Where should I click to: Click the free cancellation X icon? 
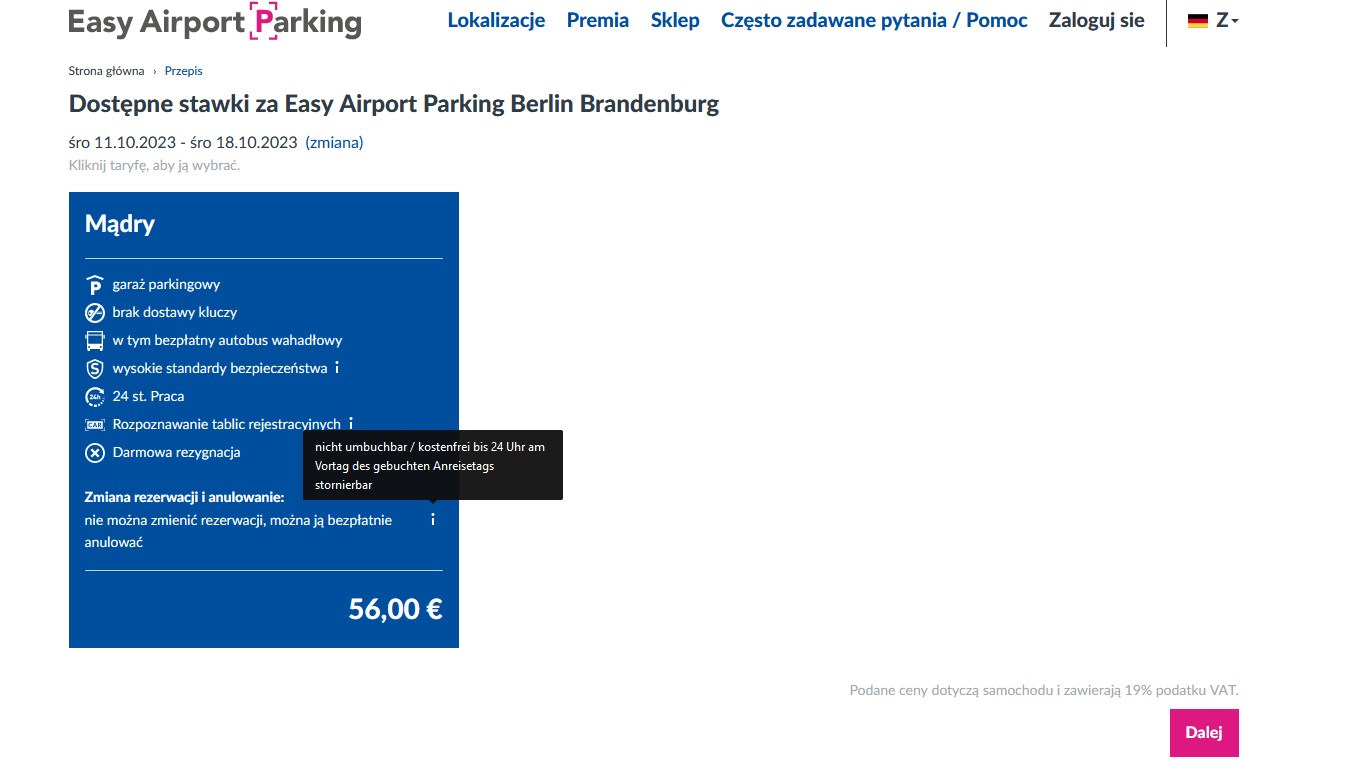[95, 453]
